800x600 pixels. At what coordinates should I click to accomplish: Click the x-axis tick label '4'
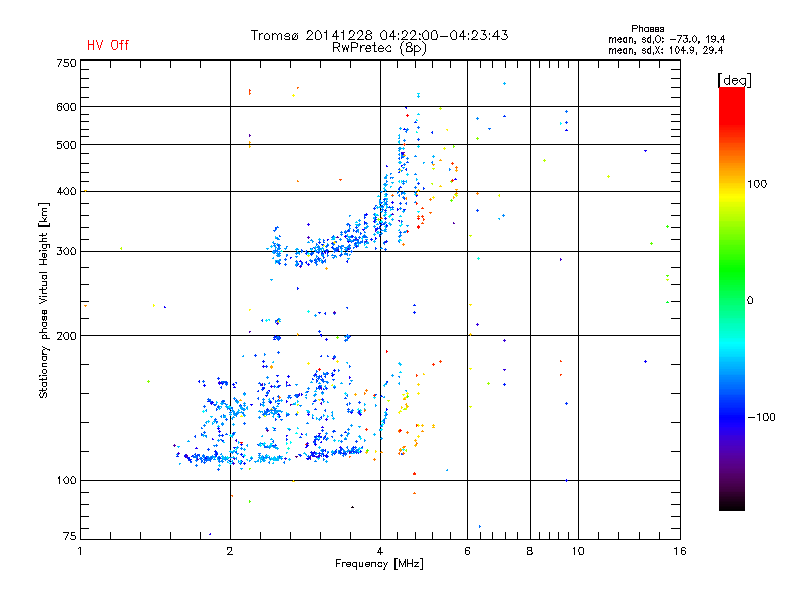[x=380, y=551]
